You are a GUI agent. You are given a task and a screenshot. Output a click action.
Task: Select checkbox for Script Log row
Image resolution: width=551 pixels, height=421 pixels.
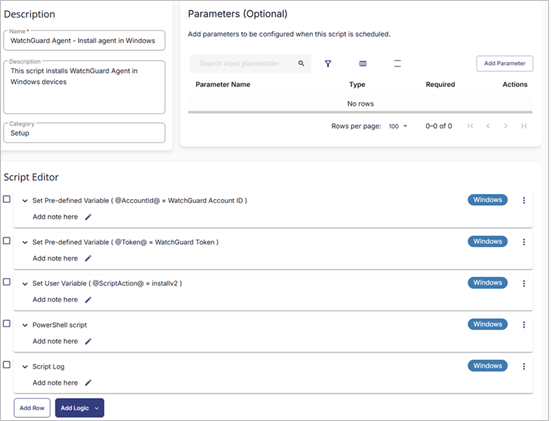pyautogui.click(x=7, y=364)
